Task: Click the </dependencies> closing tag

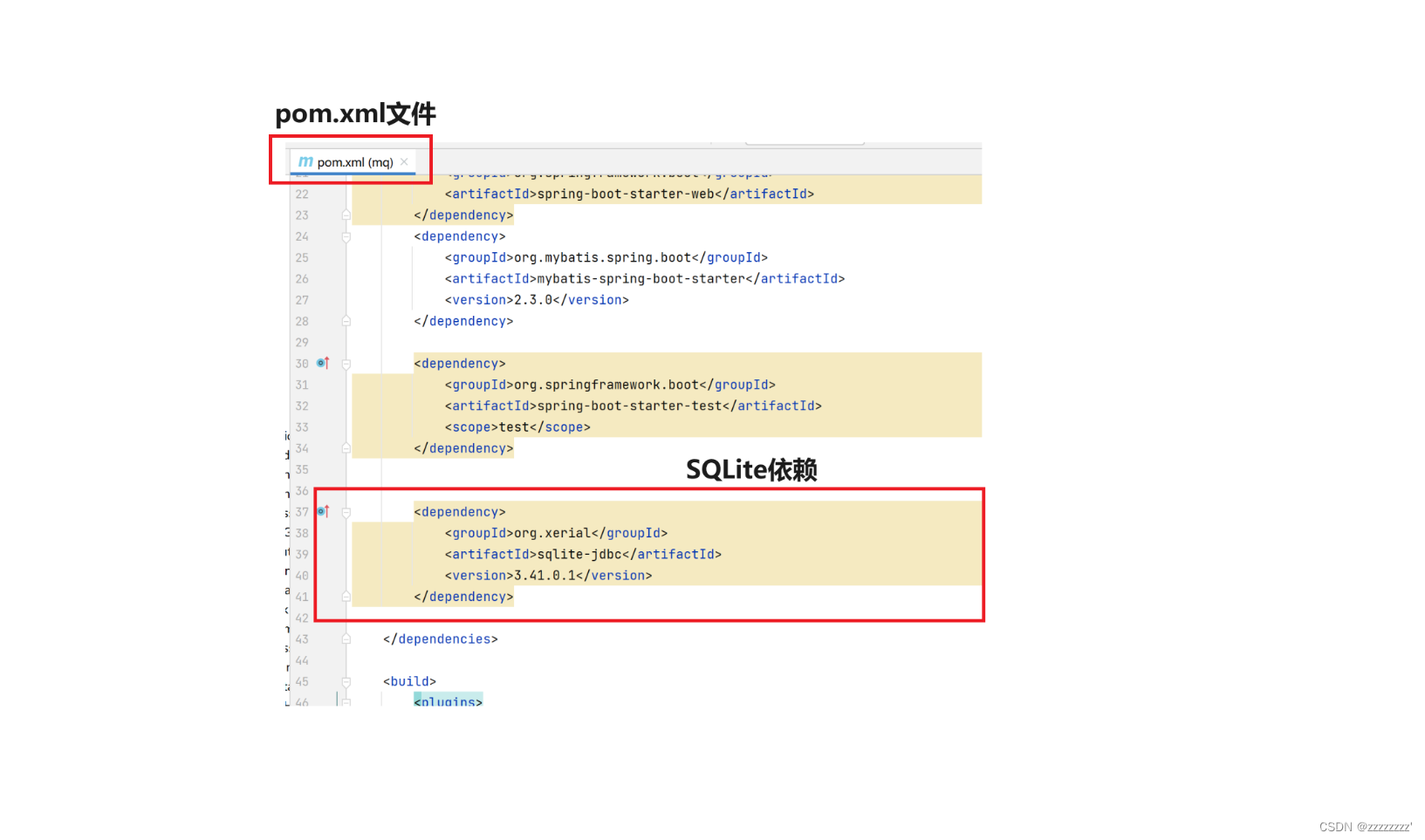Action: click(x=441, y=639)
